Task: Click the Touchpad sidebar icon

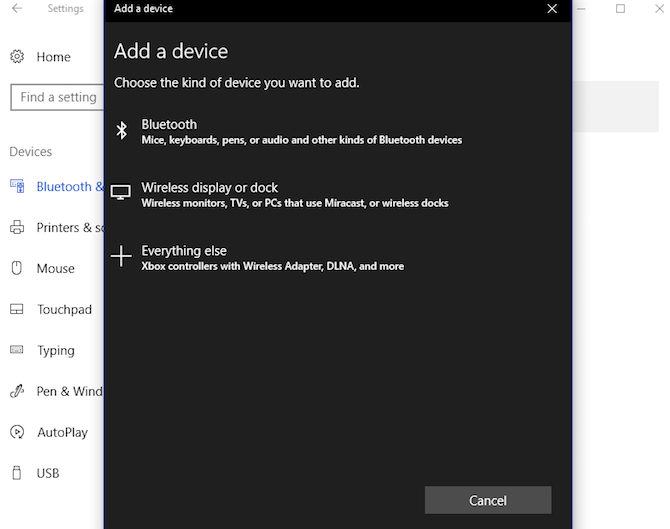Action: [x=17, y=309]
